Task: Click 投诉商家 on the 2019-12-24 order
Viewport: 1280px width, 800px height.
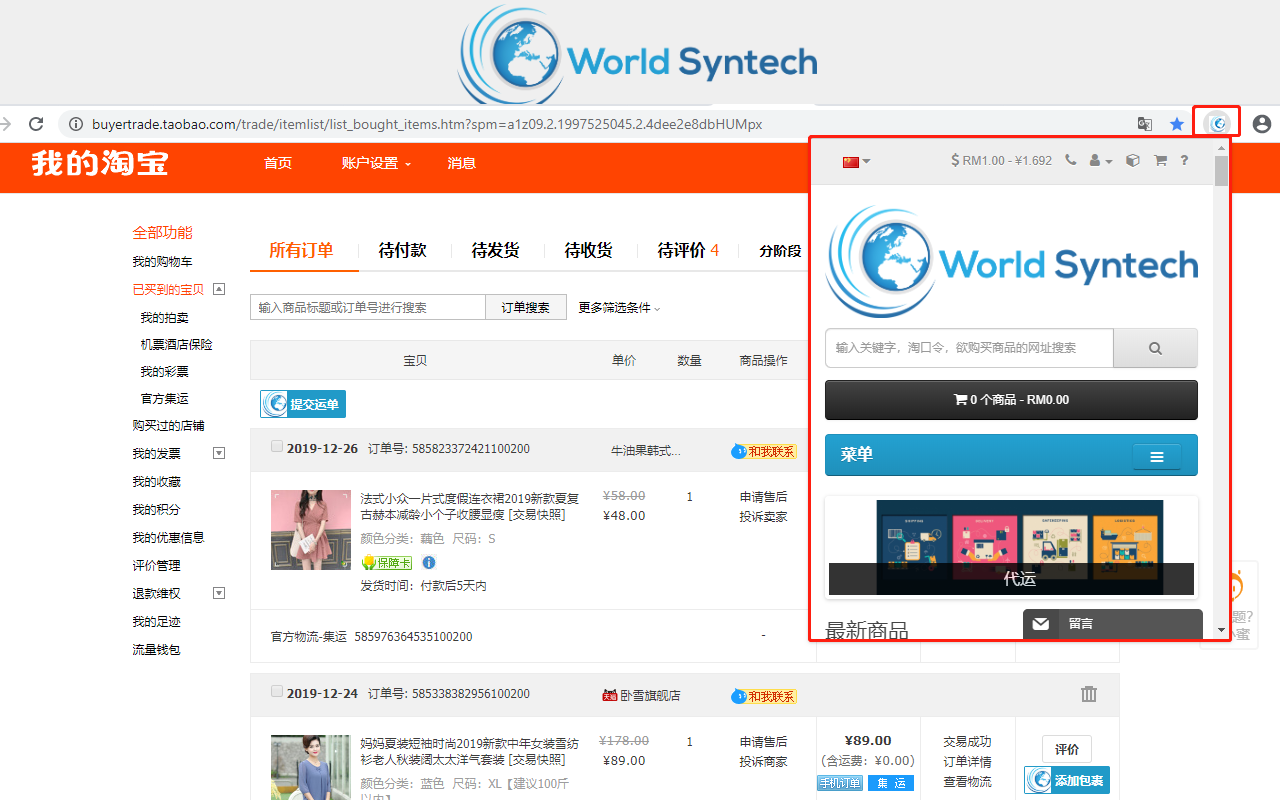Action: [x=763, y=761]
